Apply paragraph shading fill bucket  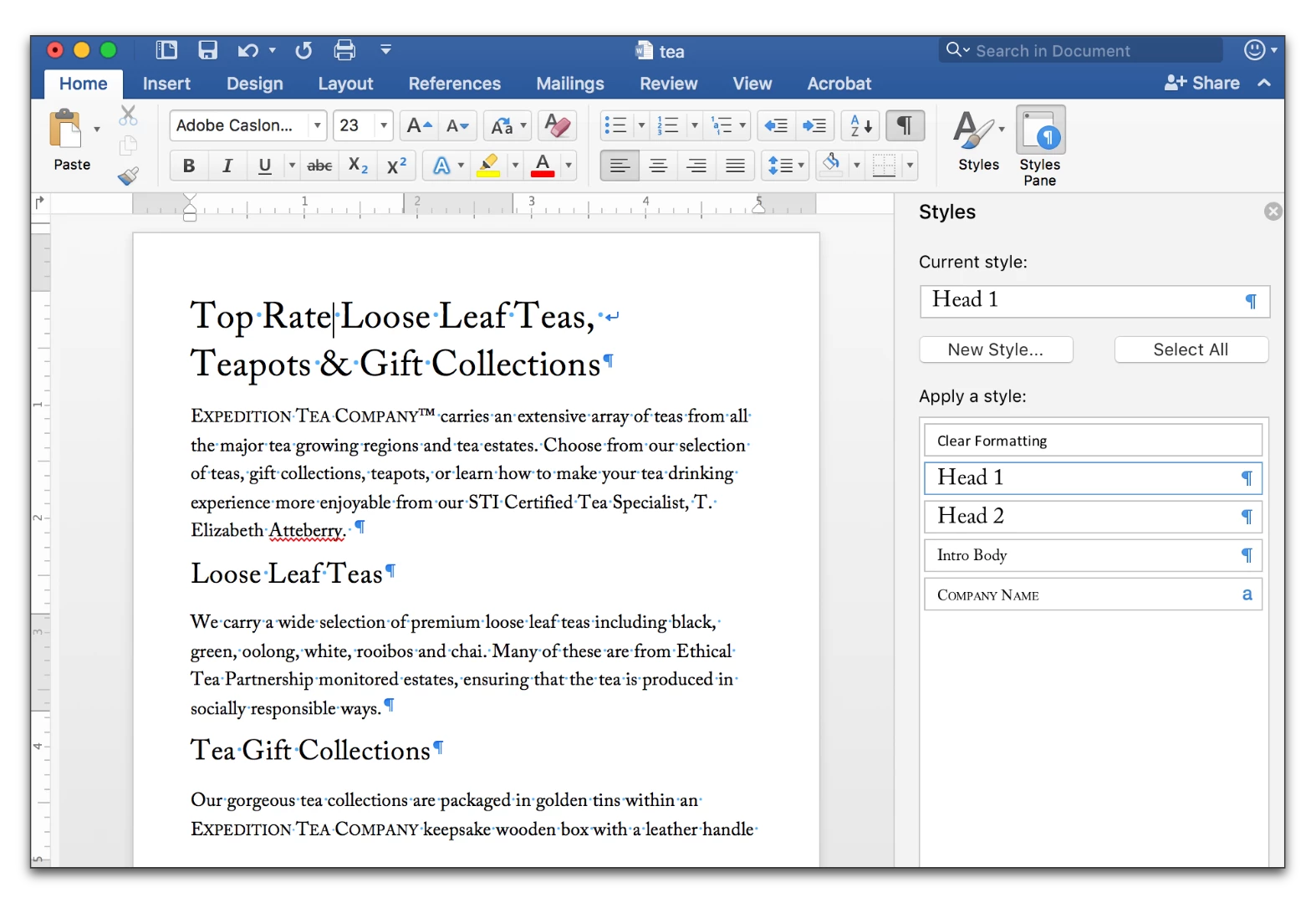point(831,166)
